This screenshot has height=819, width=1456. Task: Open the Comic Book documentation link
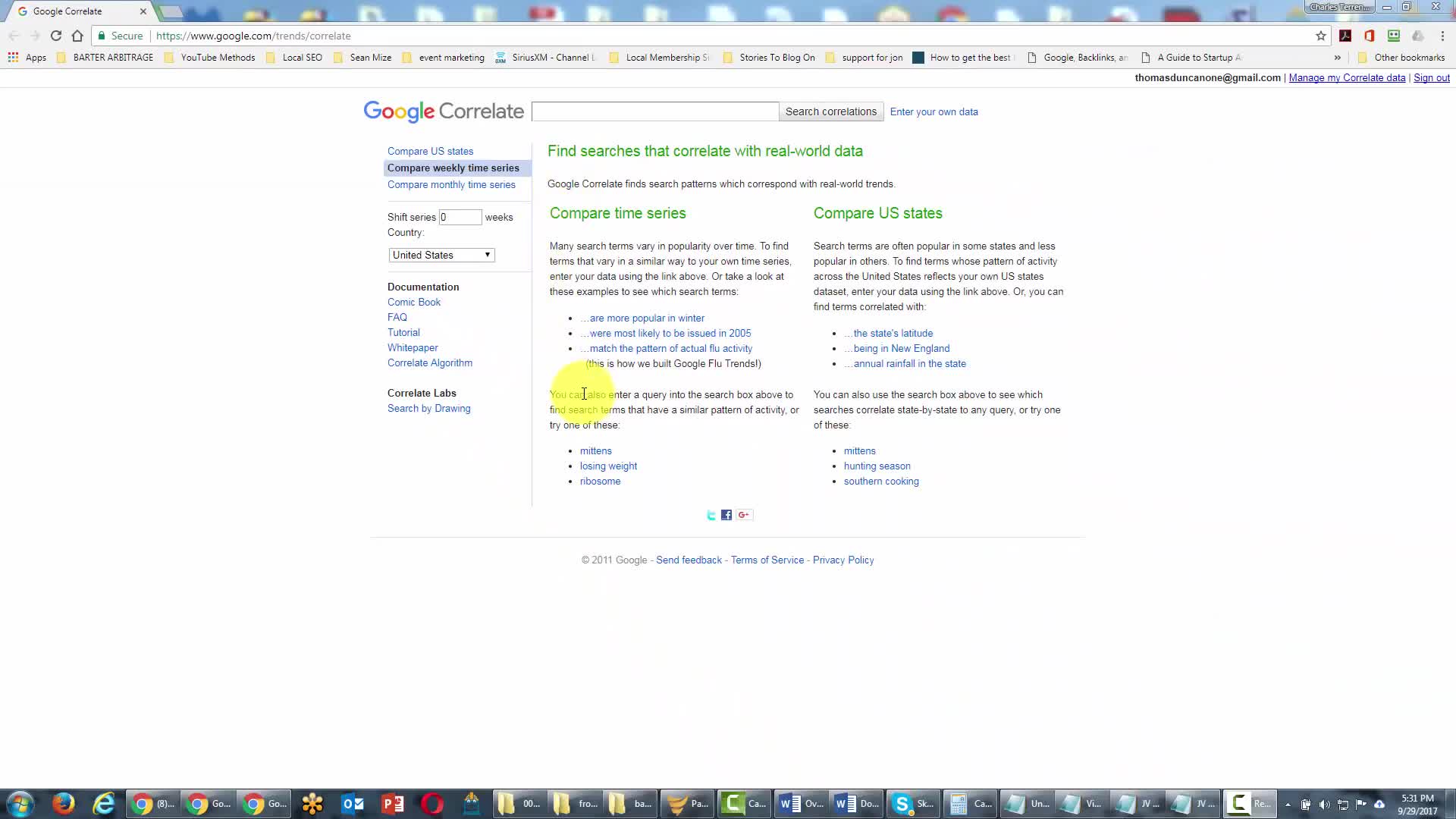point(414,303)
